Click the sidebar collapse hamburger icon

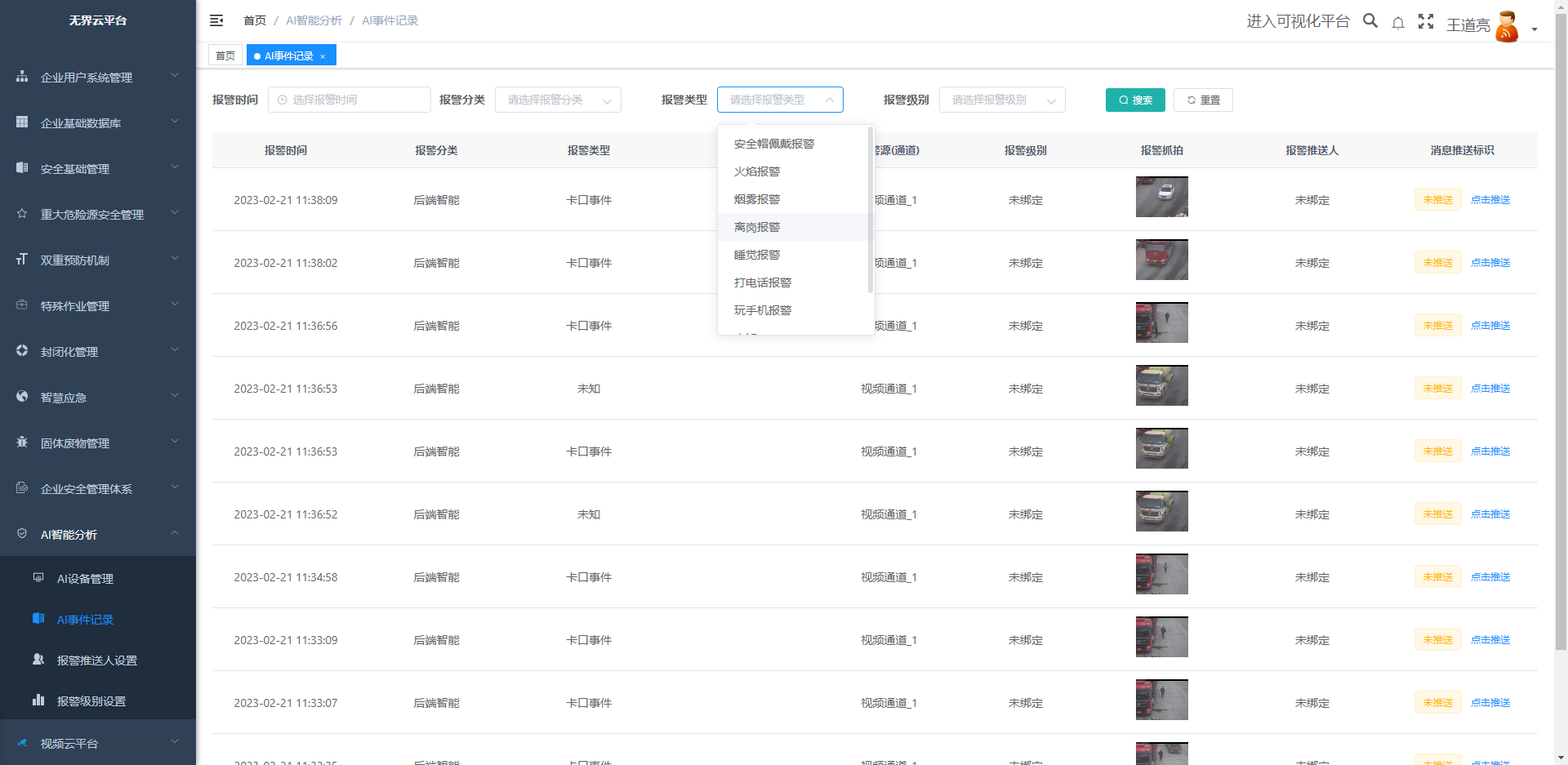(216, 20)
